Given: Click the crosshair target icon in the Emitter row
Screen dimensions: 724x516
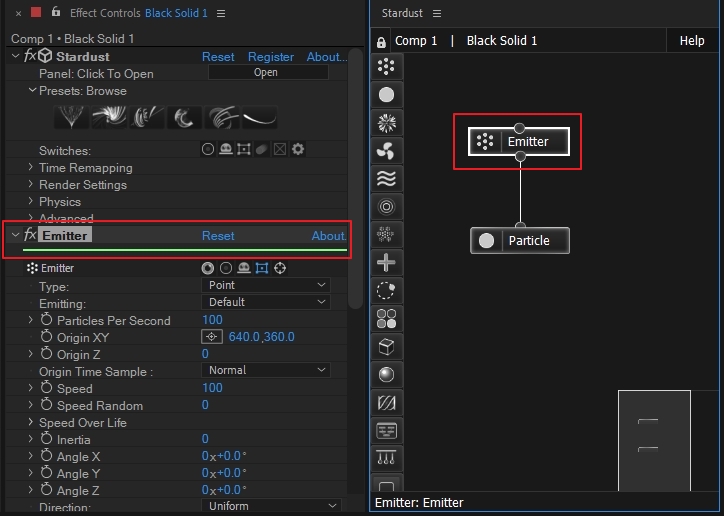Looking at the screenshot, I should (280, 268).
